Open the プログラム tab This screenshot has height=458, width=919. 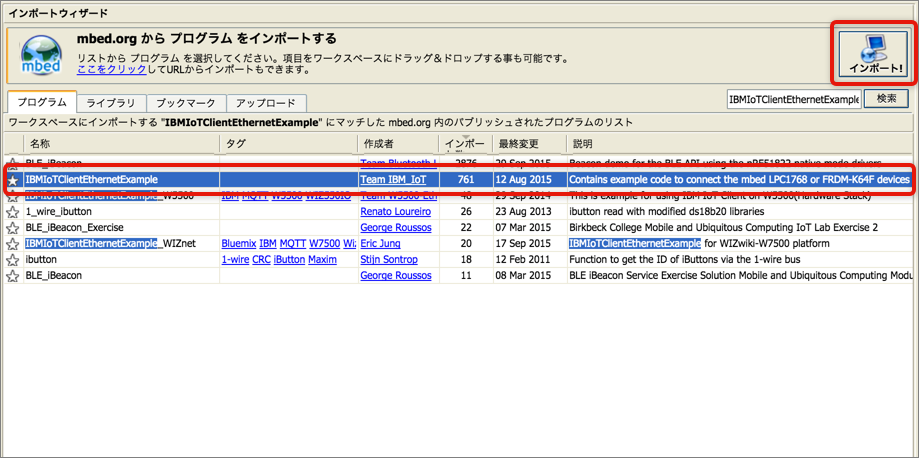(x=42, y=103)
